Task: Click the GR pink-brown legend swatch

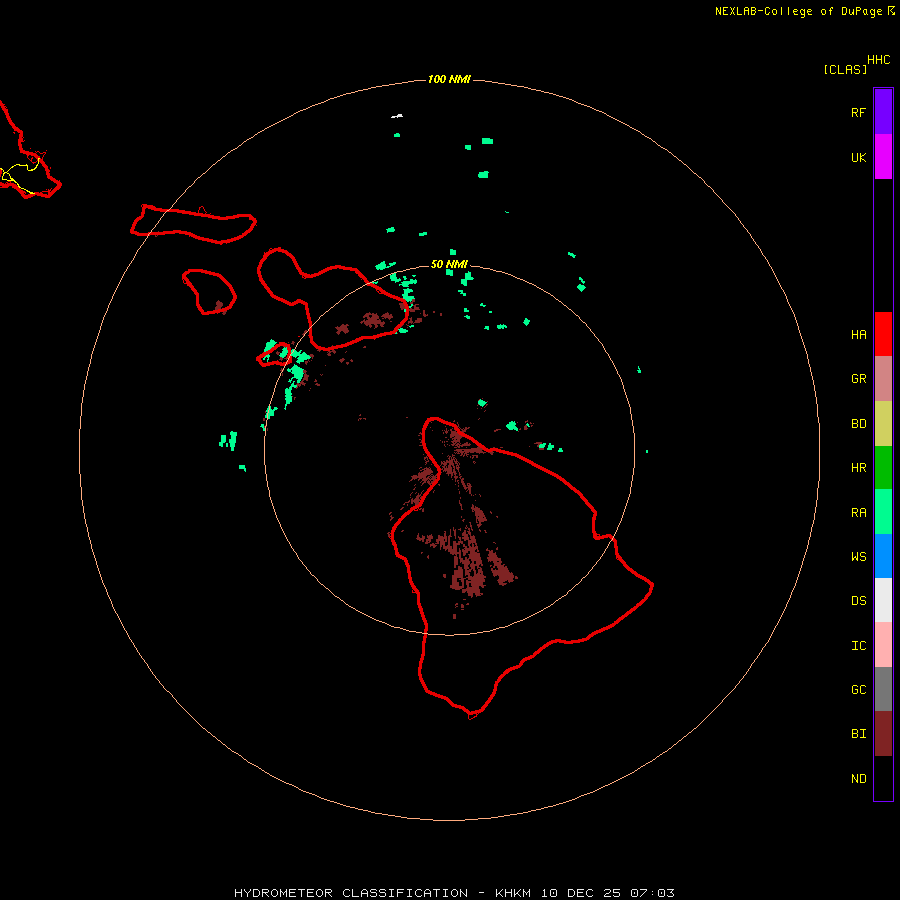Action: coord(883,379)
